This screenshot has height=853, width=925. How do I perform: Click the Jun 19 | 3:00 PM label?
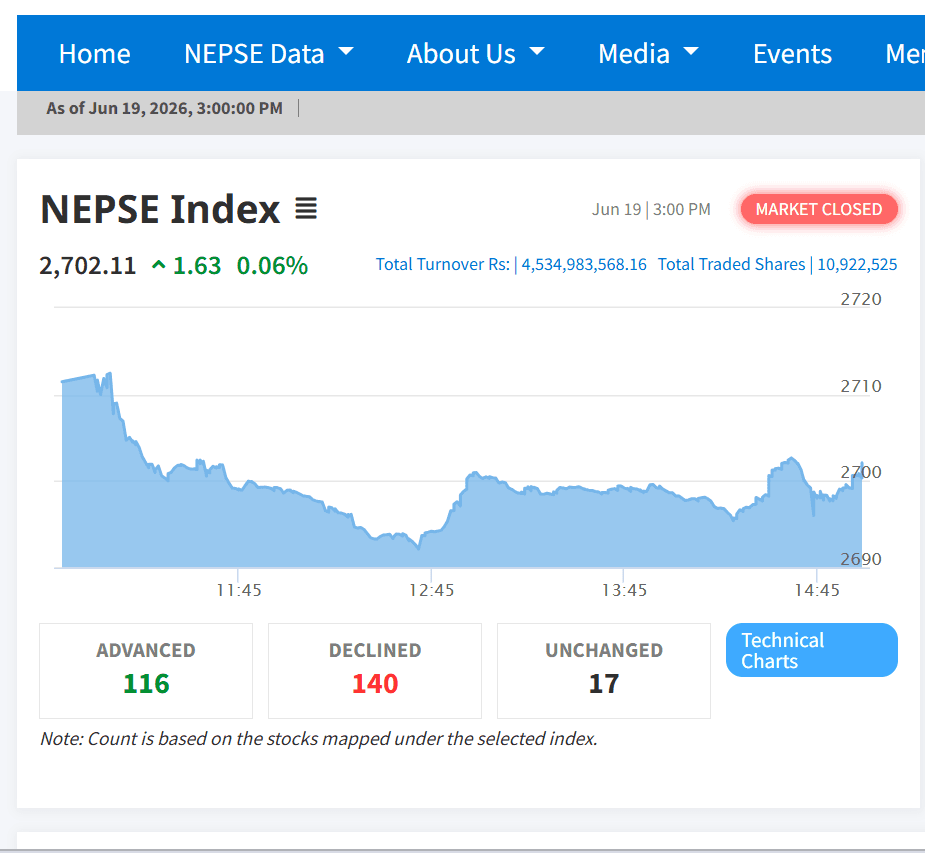651,209
